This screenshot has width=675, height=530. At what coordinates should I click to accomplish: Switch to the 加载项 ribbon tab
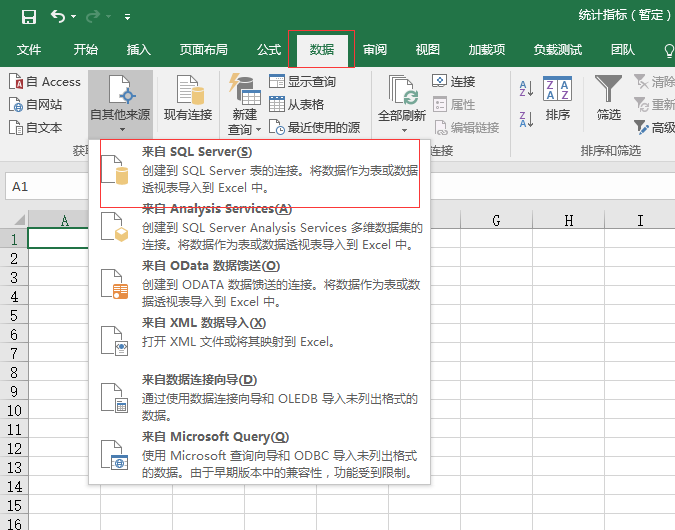point(486,50)
